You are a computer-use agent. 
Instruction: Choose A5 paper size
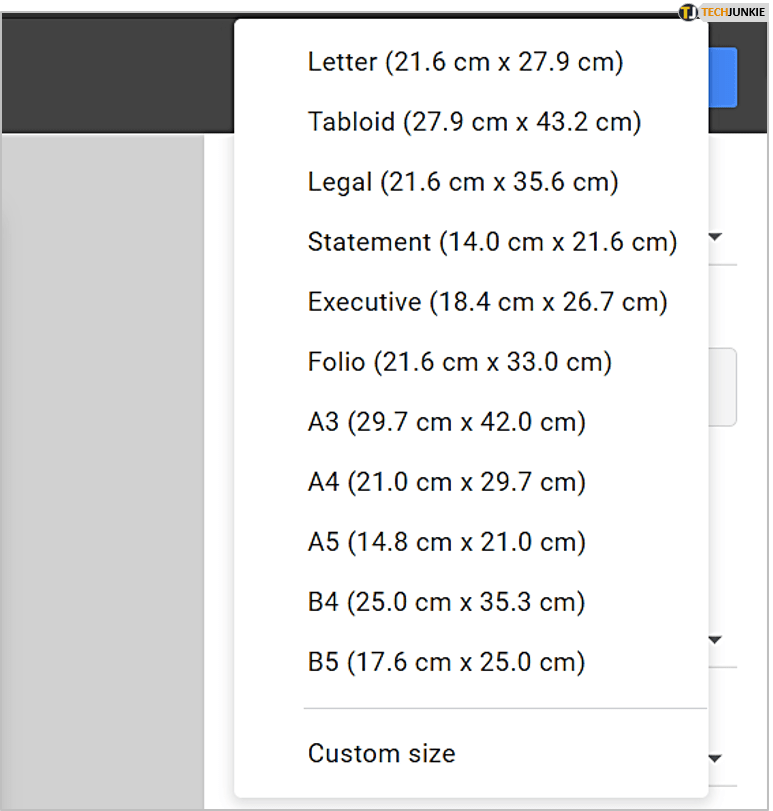point(446,542)
